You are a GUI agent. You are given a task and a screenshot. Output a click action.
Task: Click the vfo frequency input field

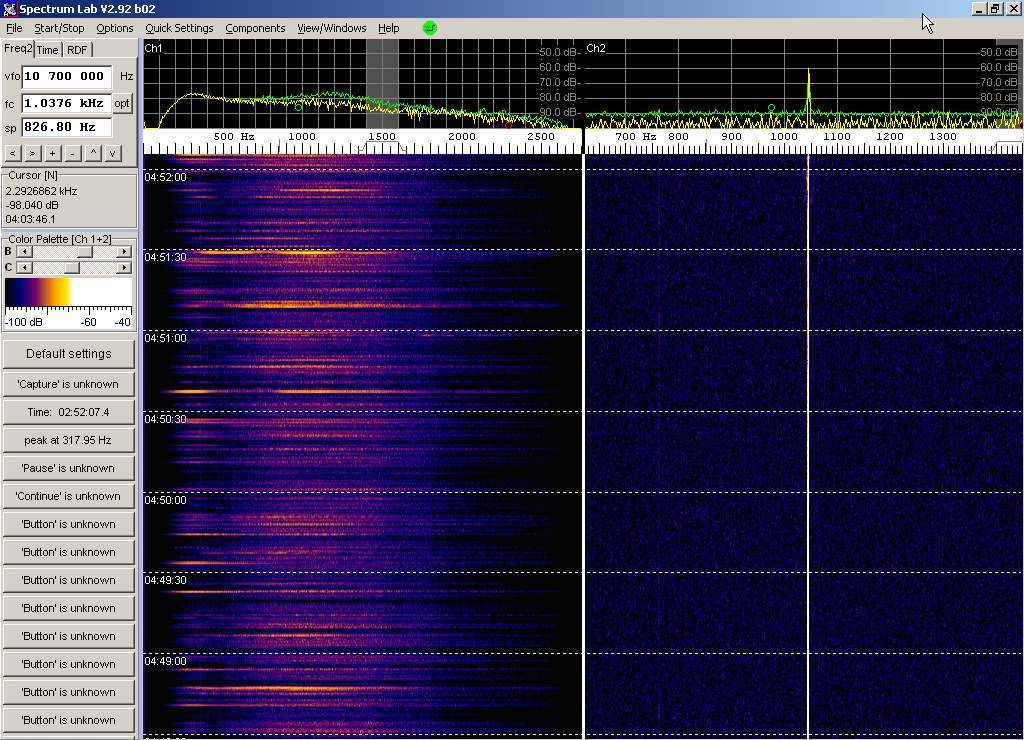click(66, 76)
